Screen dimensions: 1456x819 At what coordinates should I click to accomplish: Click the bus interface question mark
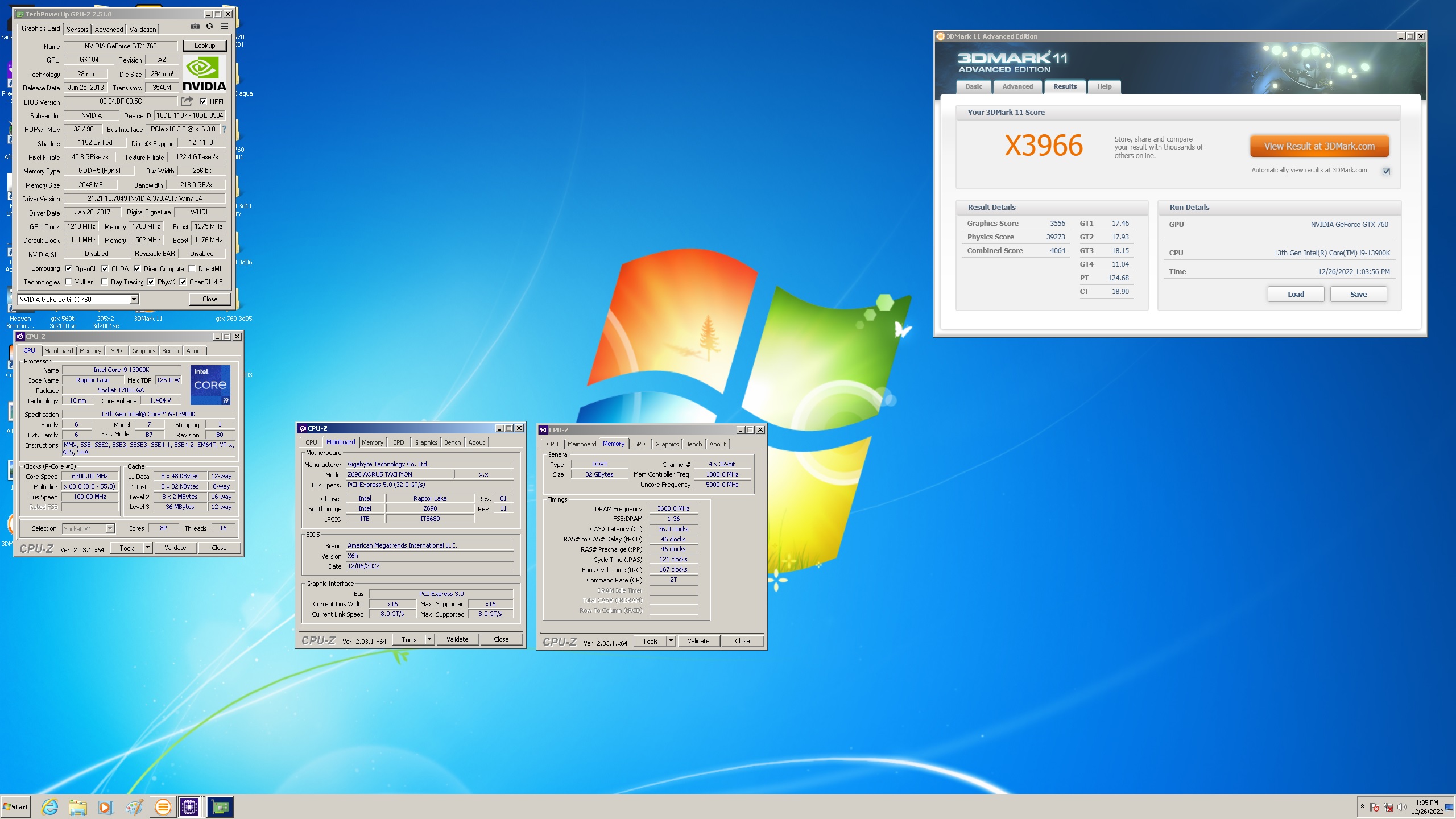(x=224, y=129)
